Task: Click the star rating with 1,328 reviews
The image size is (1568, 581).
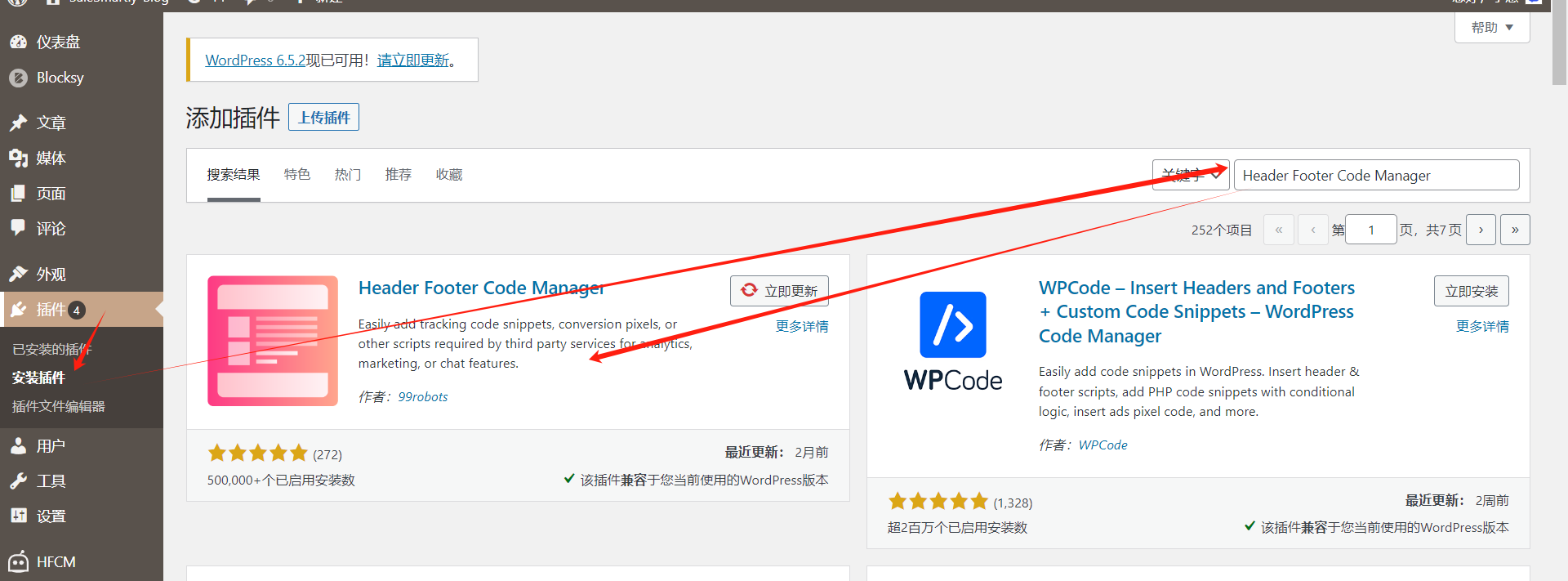Action: (938, 501)
